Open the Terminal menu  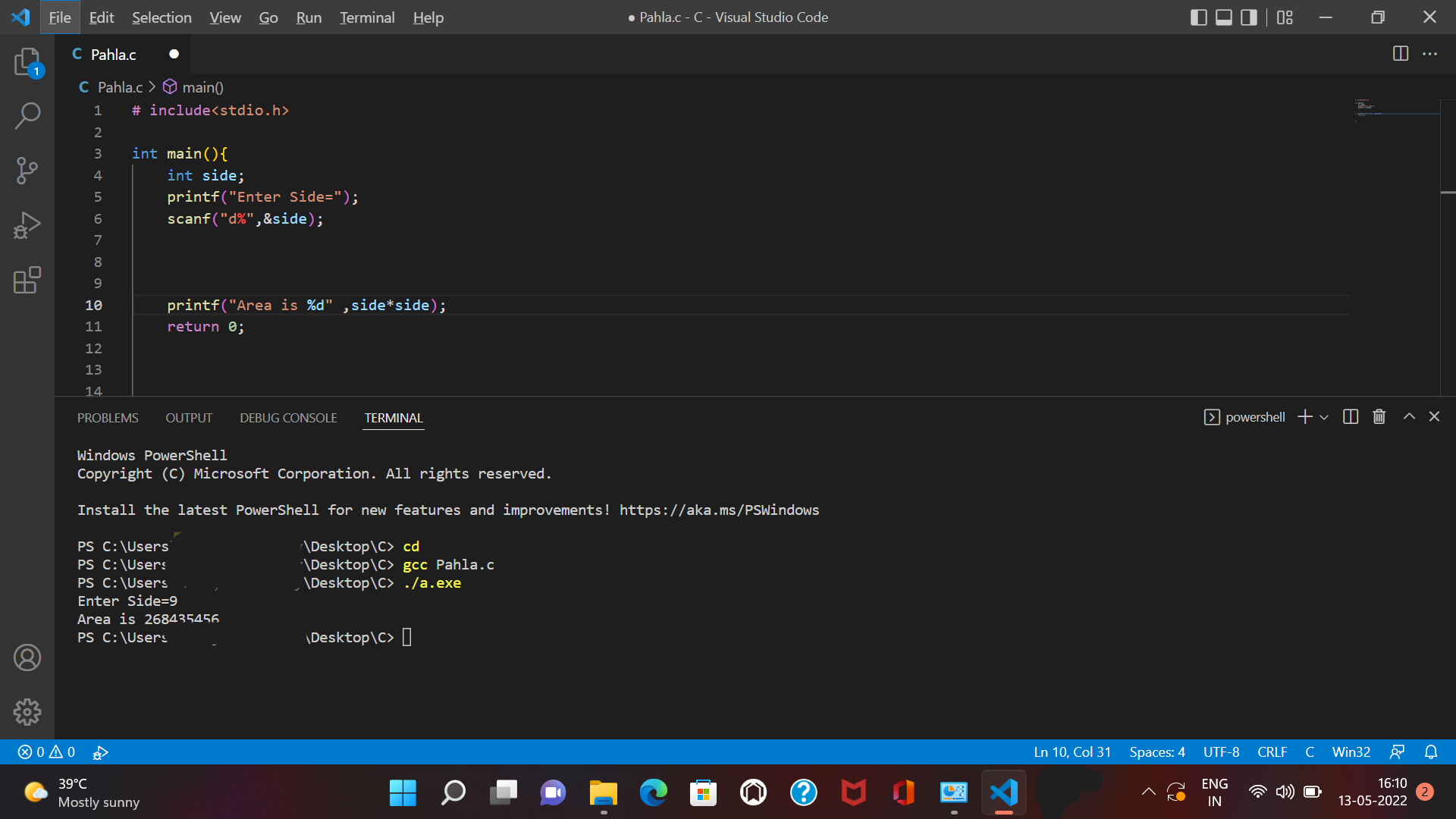366,17
